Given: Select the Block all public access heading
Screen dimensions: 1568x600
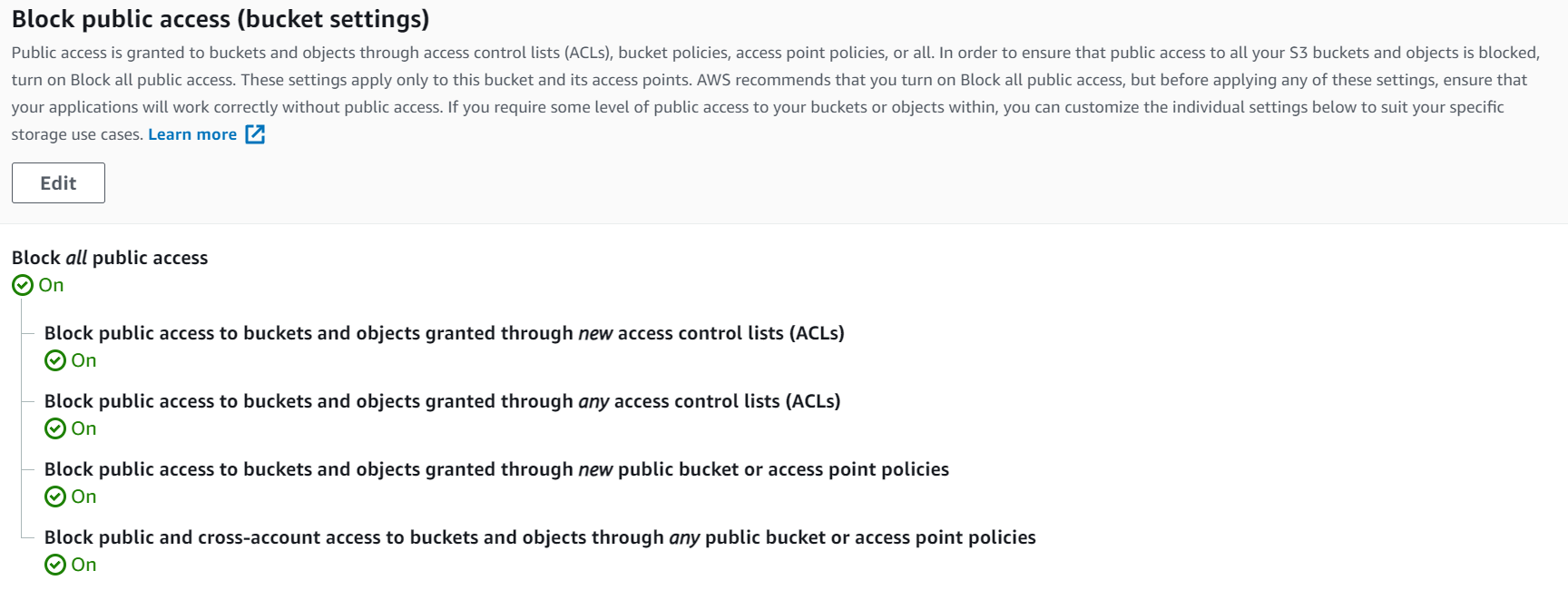Looking at the screenshot, I should [x=110, y=258].
